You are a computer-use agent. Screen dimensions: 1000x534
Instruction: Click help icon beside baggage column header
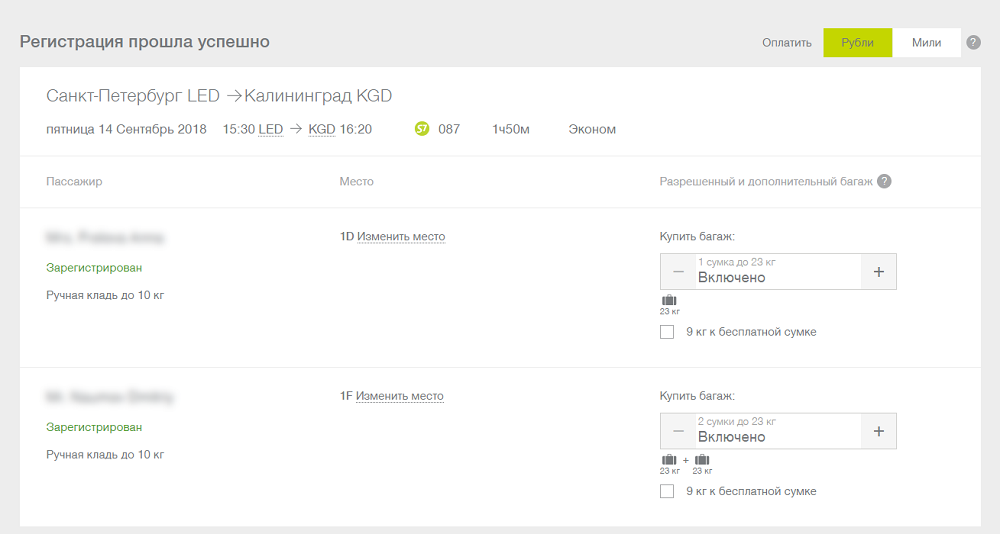pos(884,182)
